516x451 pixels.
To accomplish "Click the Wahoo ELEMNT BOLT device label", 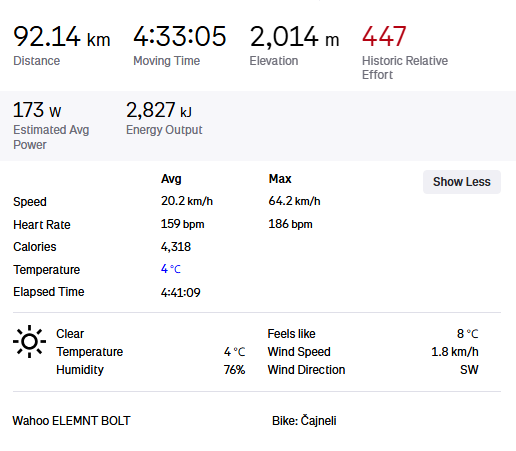I will (x=71, y=421).
